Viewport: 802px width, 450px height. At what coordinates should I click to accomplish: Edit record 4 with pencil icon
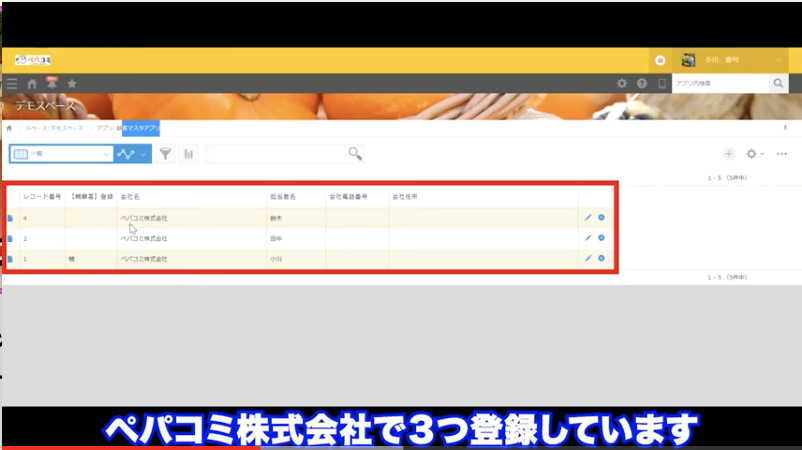(588, 218)
